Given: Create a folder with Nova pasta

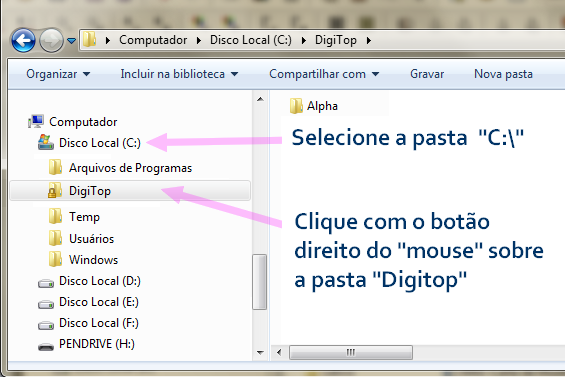Looking at the screenshot, I should click(x=503, y=74).
